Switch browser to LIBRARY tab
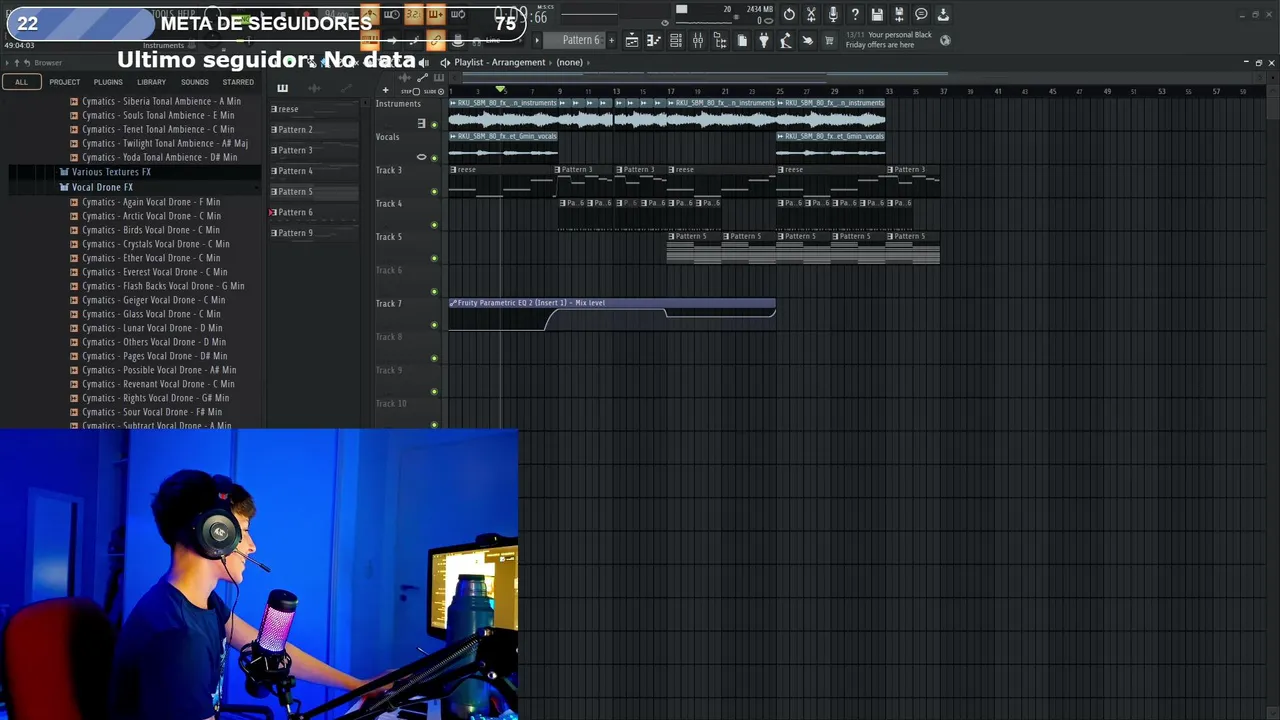 click(x=151, y=82)
